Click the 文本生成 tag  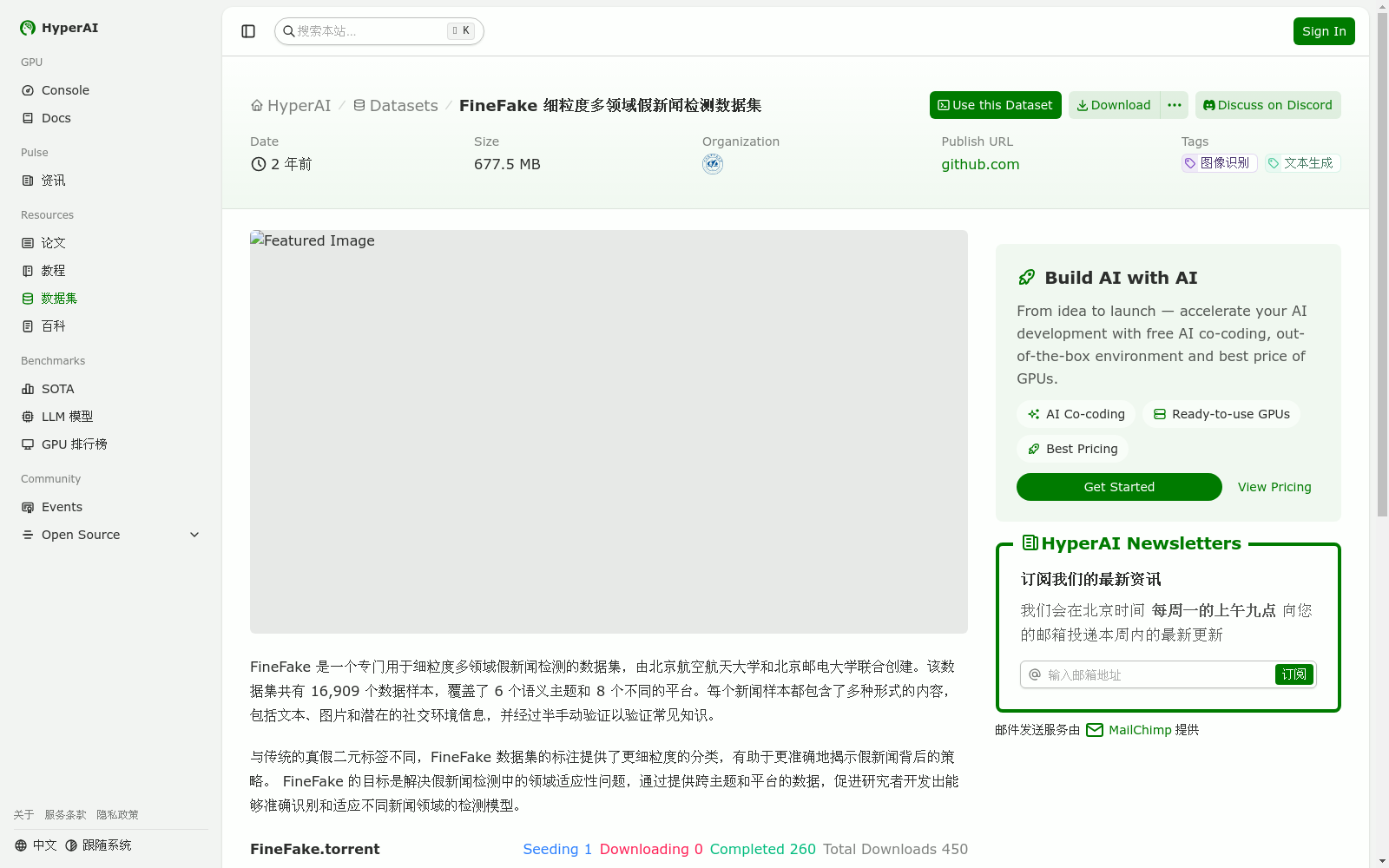1302,163
